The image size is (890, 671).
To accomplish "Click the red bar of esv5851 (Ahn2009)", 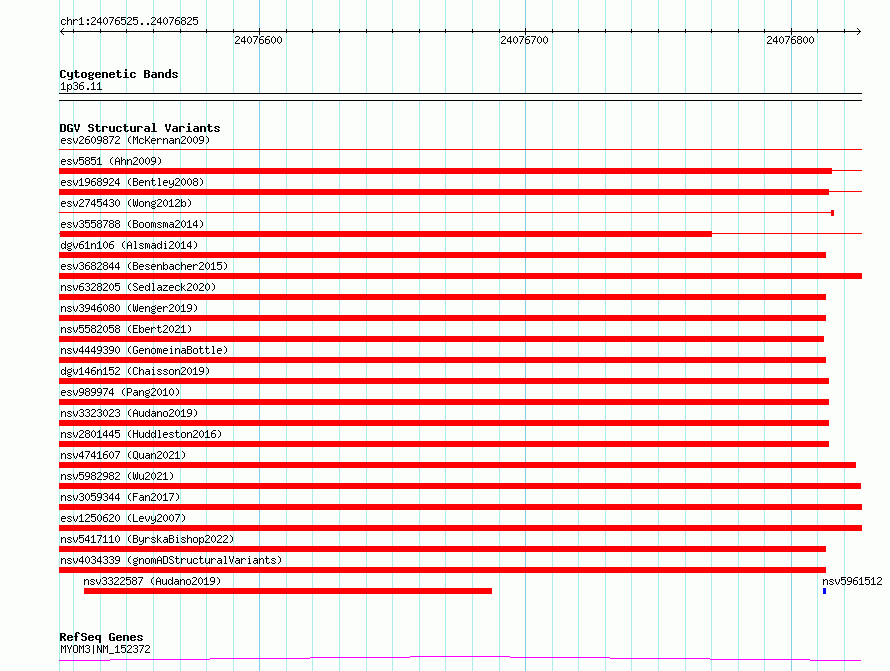I will click(446, 171).
